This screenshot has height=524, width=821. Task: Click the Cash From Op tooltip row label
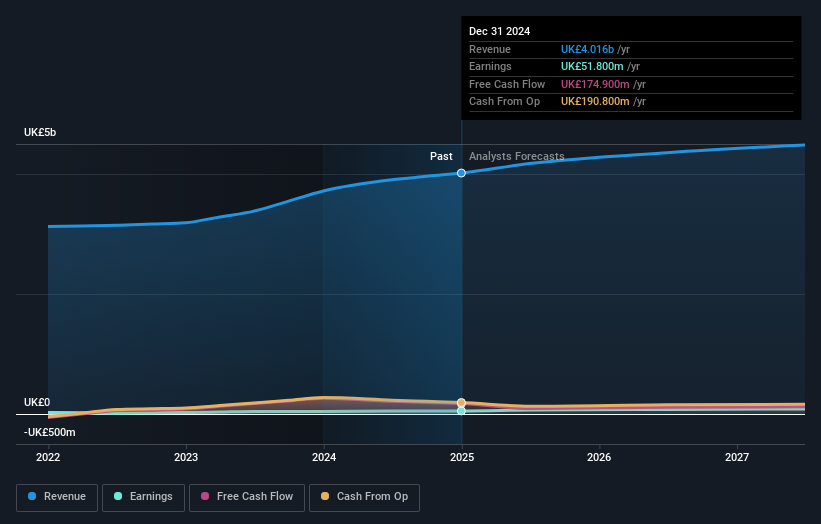coord(504,102)
